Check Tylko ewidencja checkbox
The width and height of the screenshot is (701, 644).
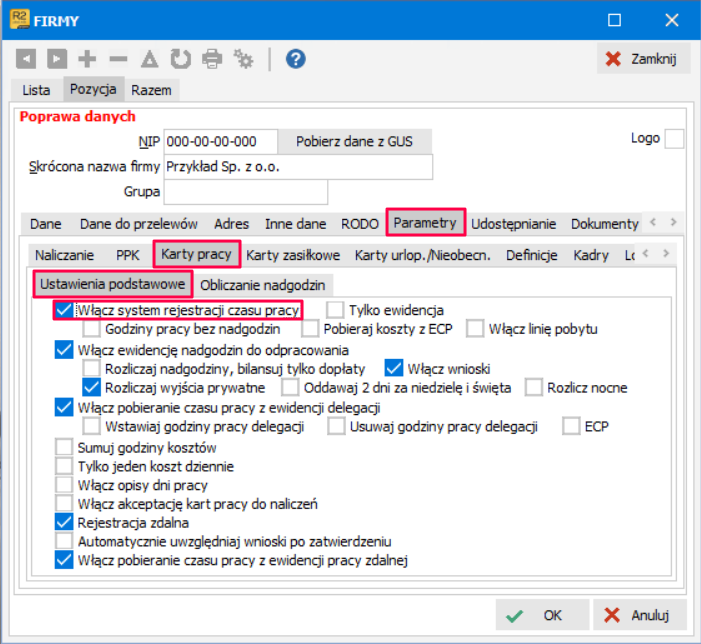(x=335, y=310)
